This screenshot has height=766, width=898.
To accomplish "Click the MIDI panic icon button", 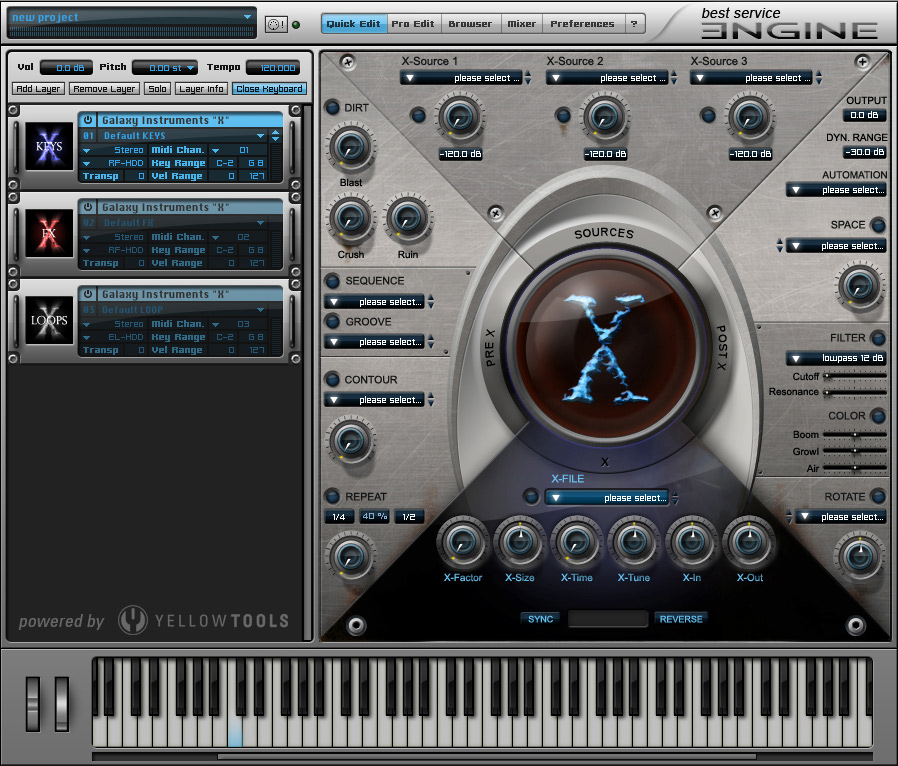I will [x=276, y=24].
